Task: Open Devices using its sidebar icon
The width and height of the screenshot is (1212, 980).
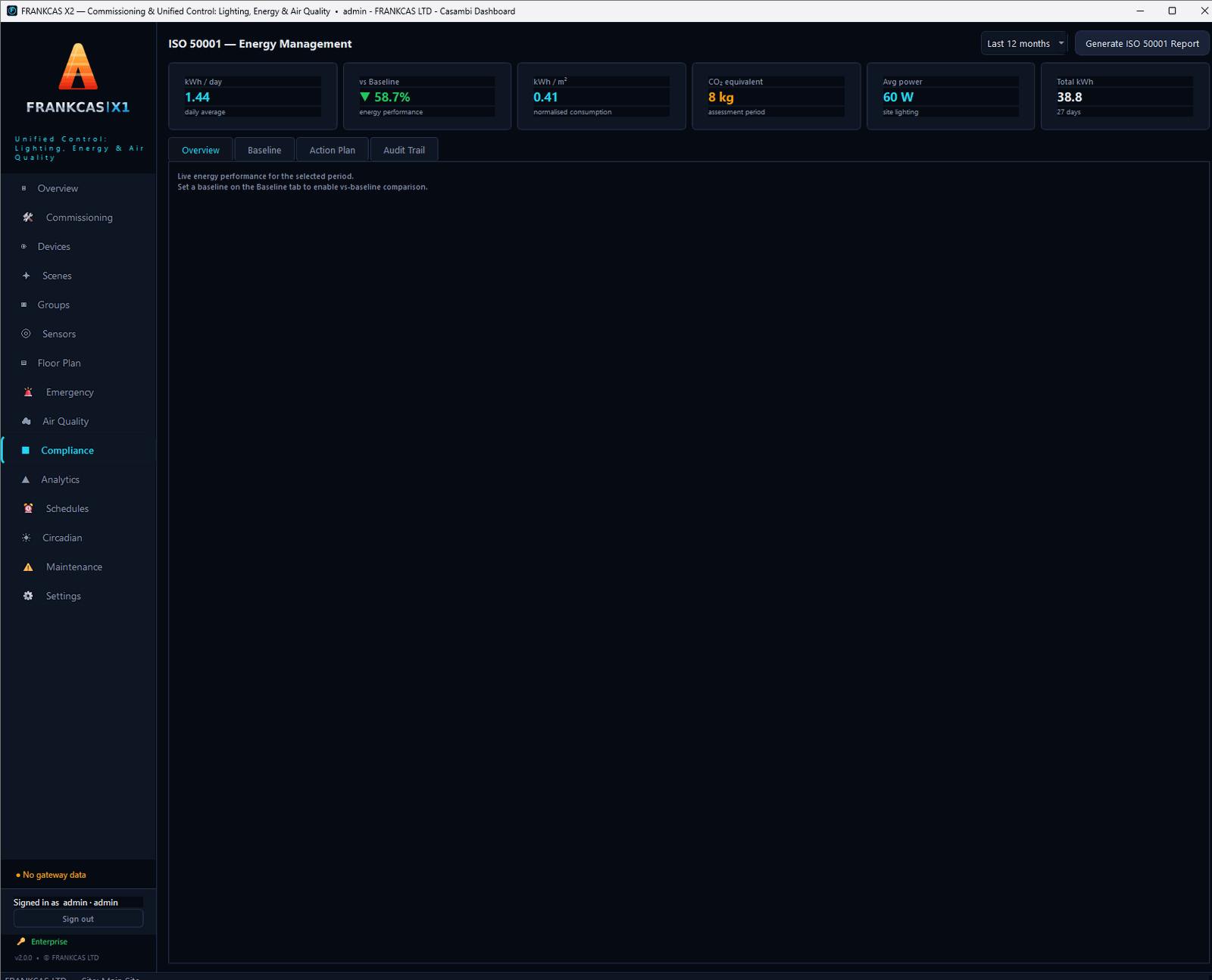Action: [23, 247]
